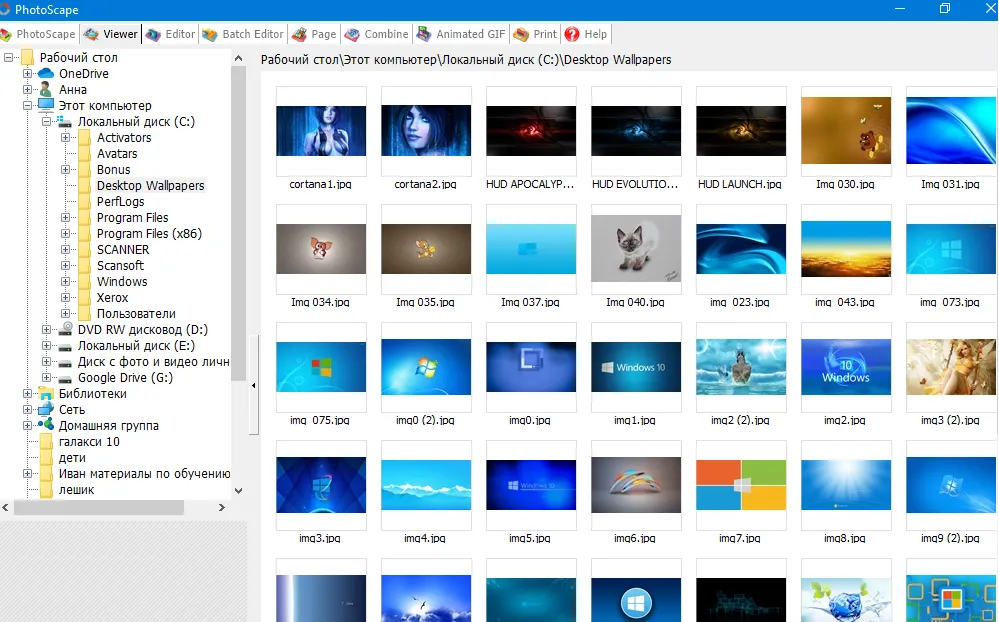Open the Print tab
The width and height of the screenshot is (999, 622).
(x=535, y=34)
